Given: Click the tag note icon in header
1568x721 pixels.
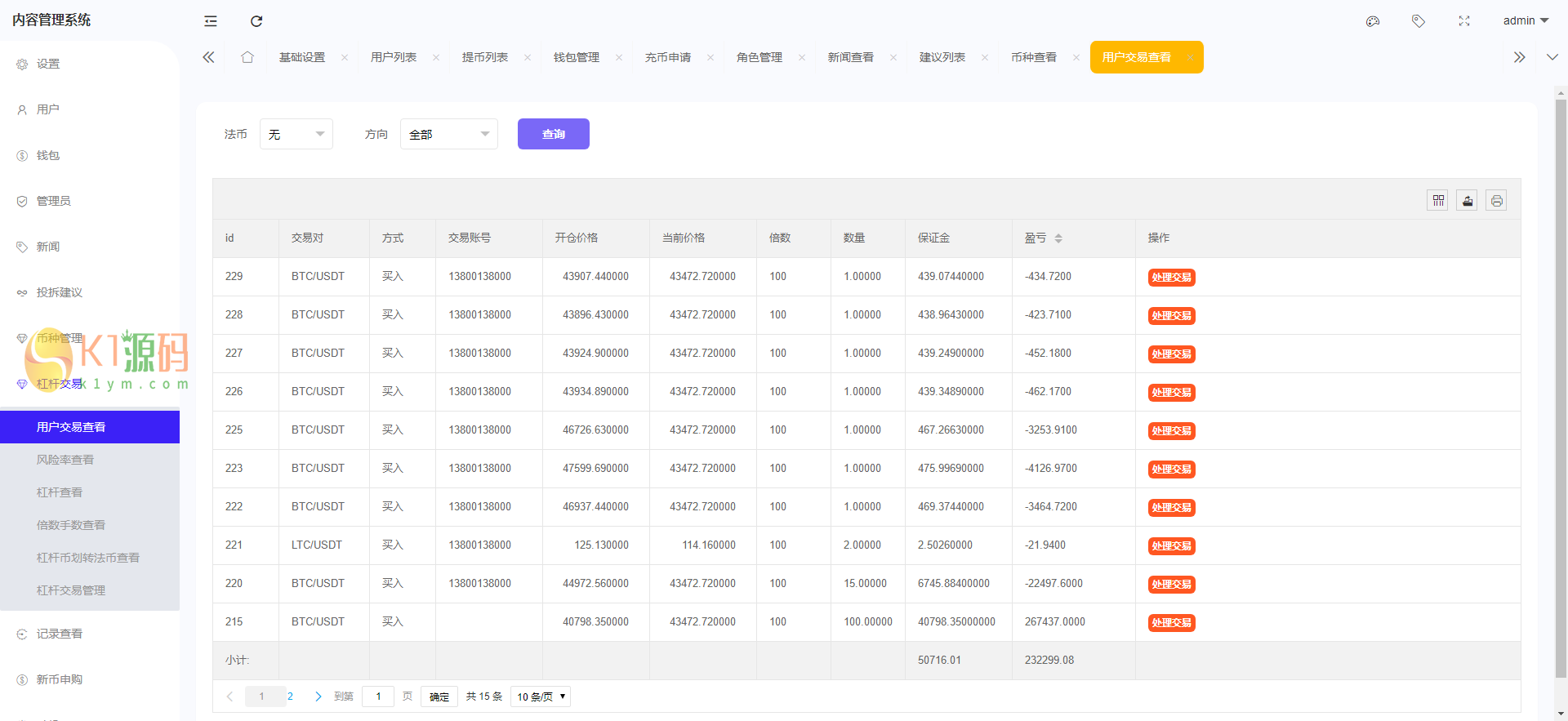Looking at the screenshot, I should click(x=1419, y=21).
